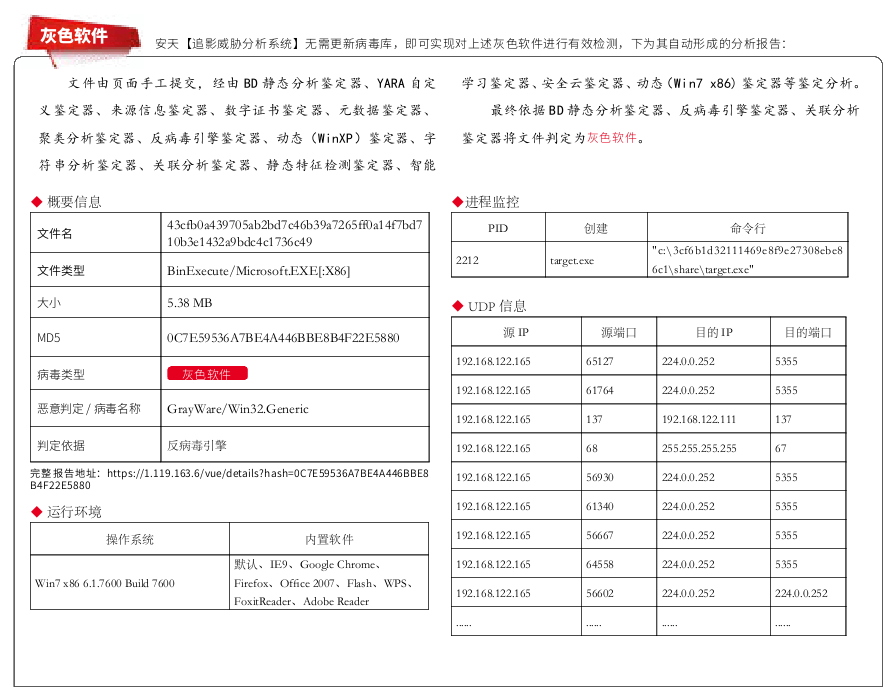887x693 pixels.
Task: Select MD5 value 0C7E59536A7BE4A446BBE8B4F22E5880
Action: (x=283, y=338)
